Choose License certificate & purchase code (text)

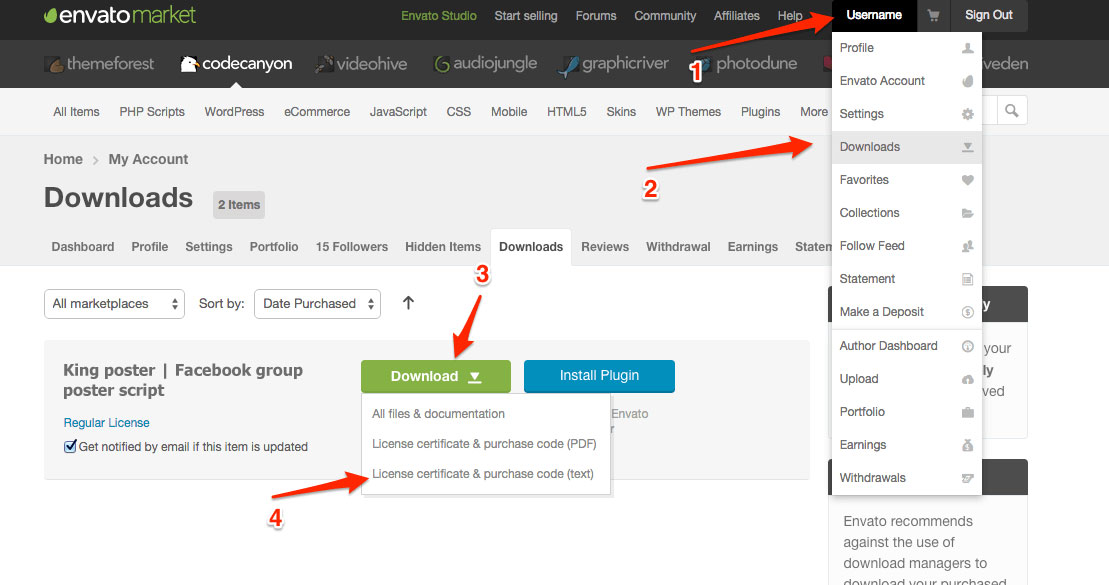pos(482,474)
